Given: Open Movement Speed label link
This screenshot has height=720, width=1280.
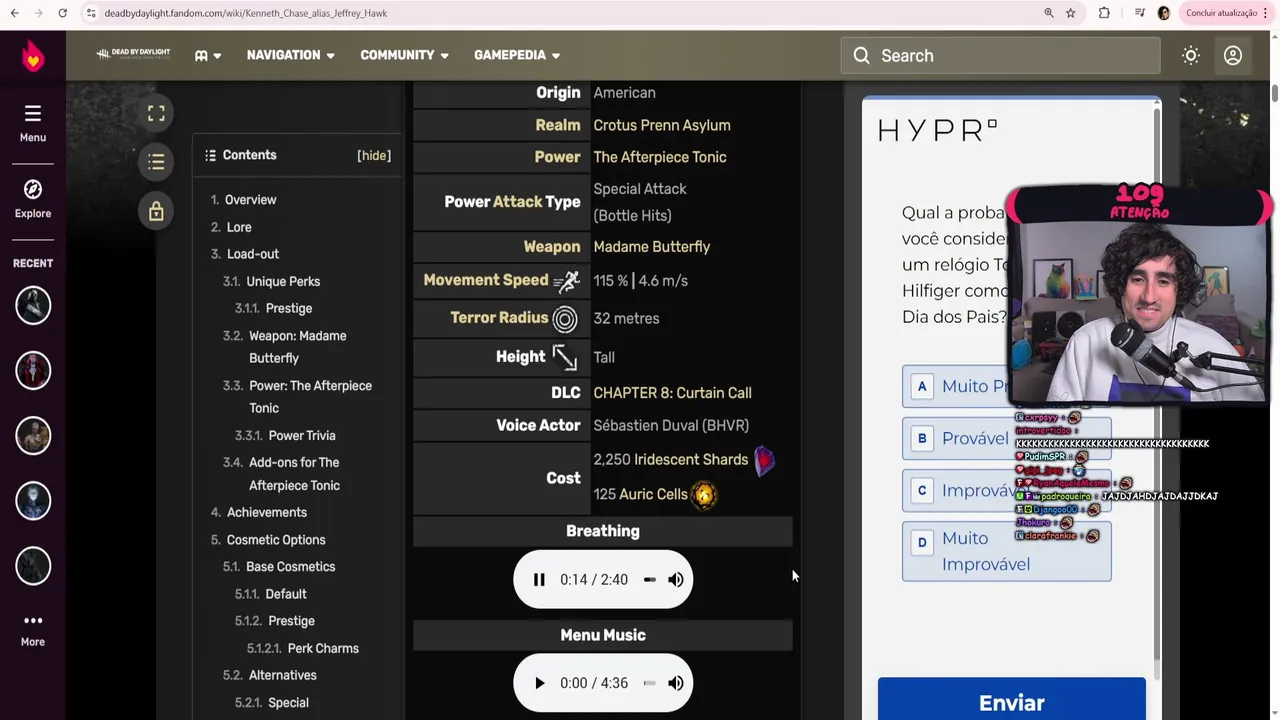Looking at the screenshot, I should 486,280.
